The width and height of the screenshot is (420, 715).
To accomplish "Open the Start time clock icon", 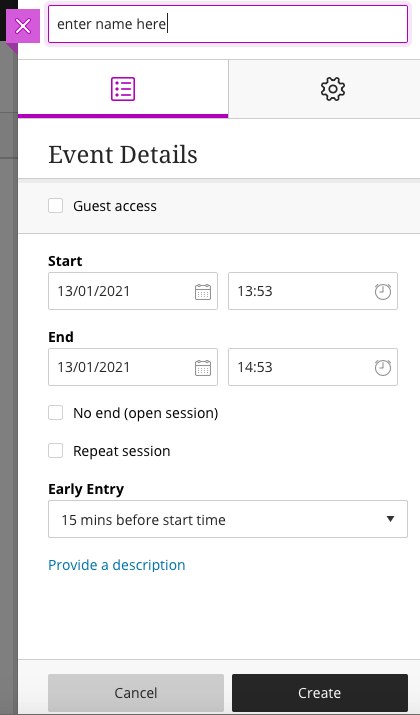I will (x=383, y=291).
